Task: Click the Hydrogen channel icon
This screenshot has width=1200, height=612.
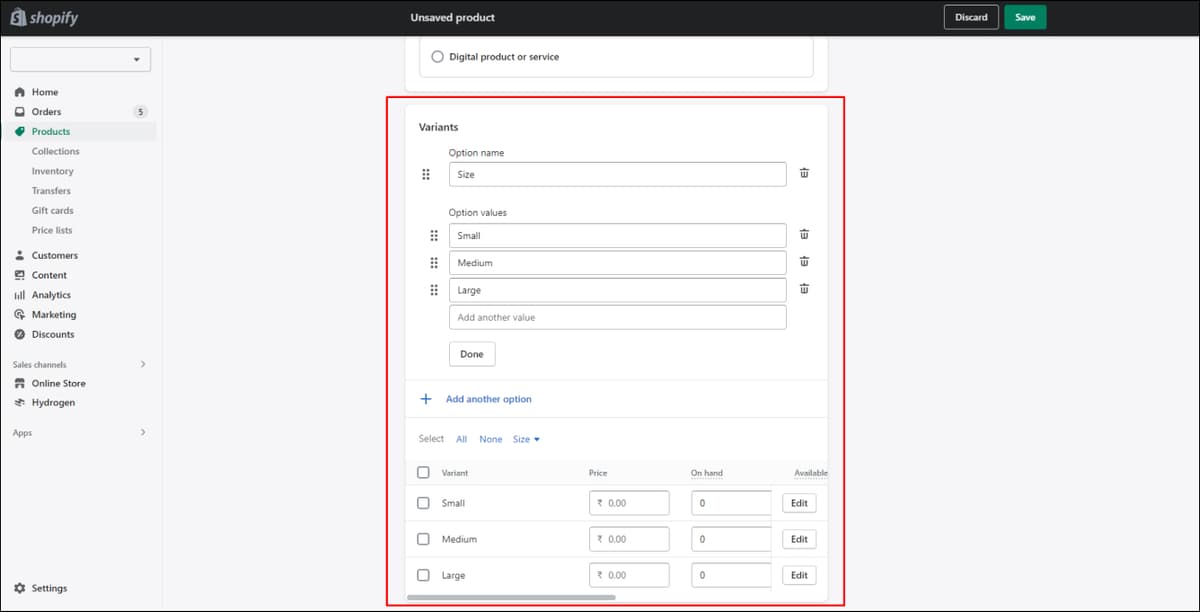Action: 19,402
